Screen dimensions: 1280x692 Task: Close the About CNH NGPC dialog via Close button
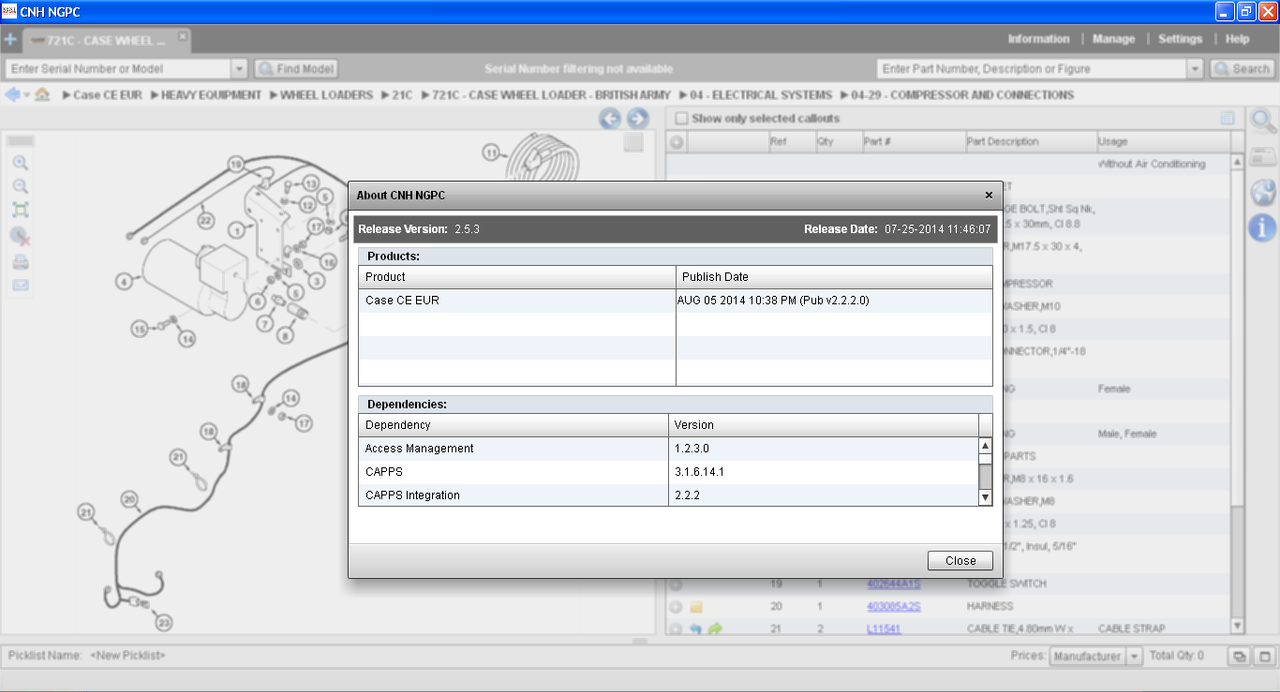tap(960, 560)
